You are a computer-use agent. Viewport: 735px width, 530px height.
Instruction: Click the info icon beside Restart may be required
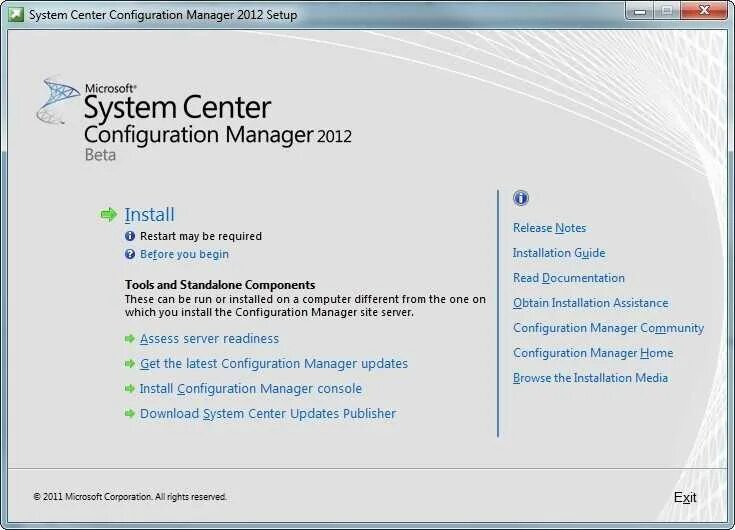tap(130, 236)
